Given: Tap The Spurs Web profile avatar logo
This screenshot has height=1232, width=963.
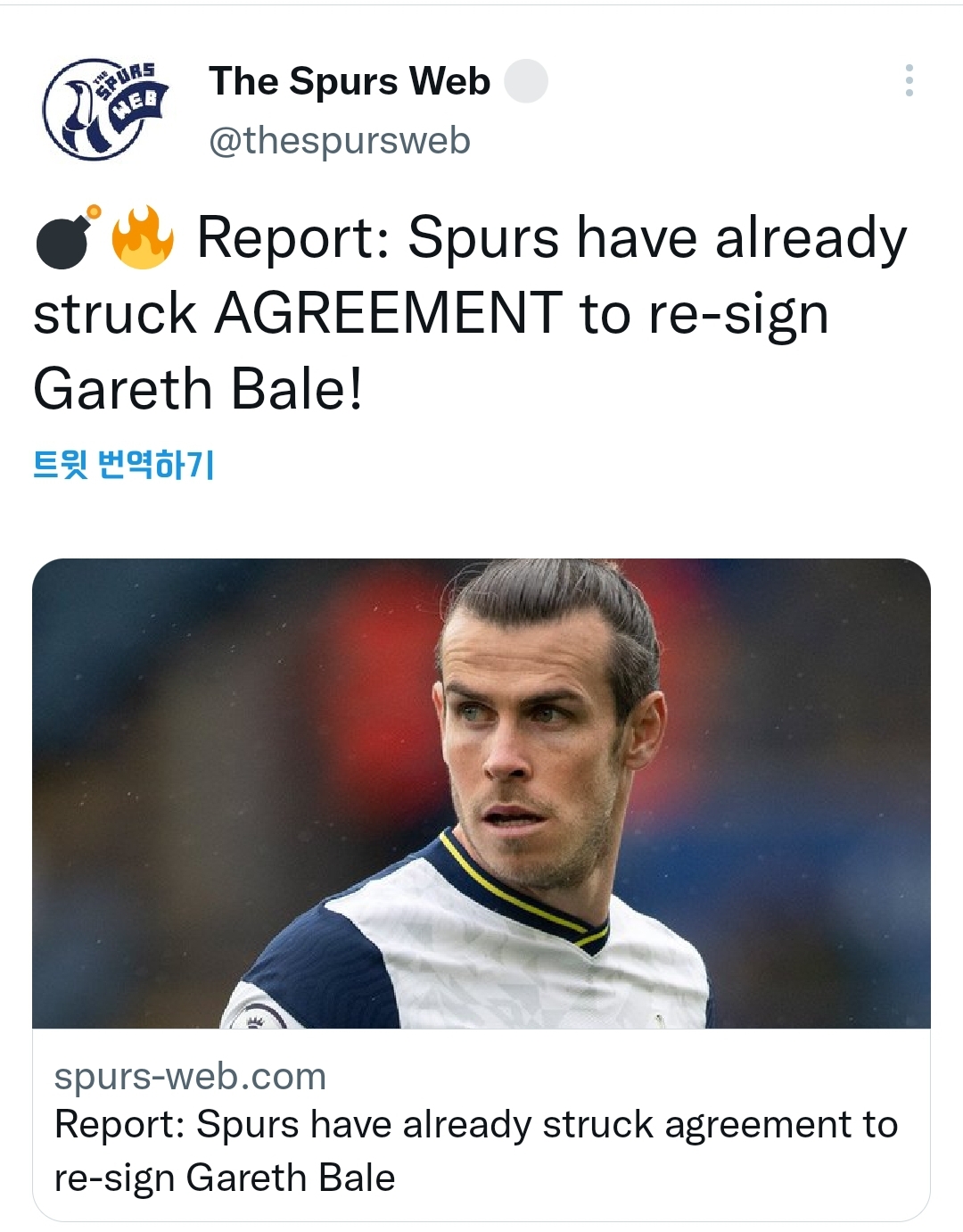Looking at the screenshot, I should 105,109.
